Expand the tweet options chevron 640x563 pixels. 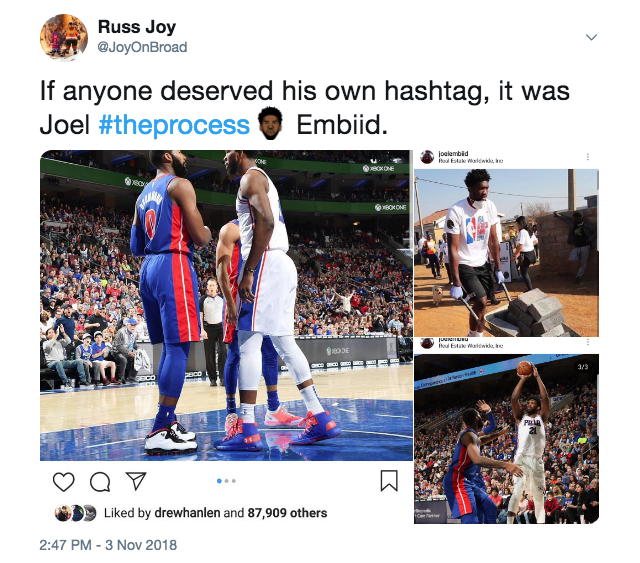591,37
